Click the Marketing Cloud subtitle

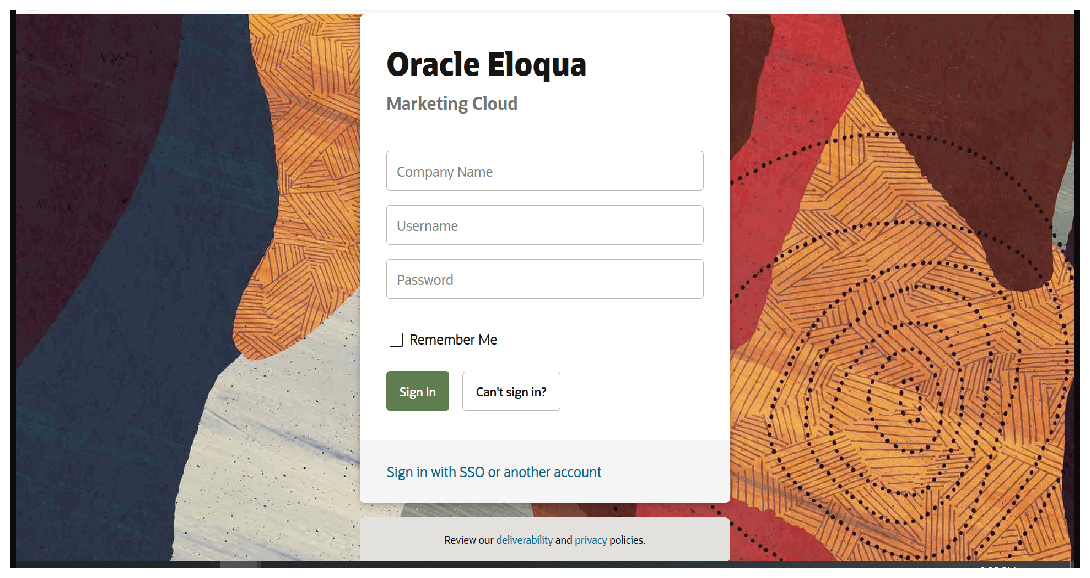pyautogui.click(x=452, y=103)
